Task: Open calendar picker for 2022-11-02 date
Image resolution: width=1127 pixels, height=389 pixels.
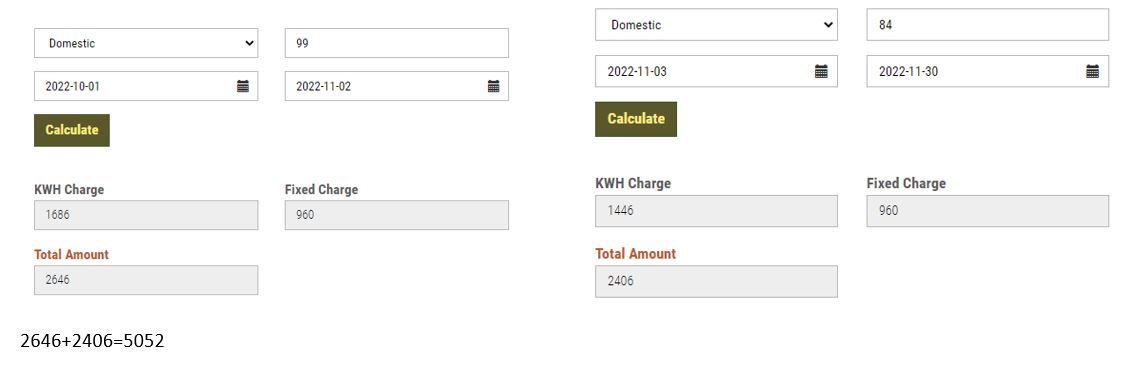Action: [494, 86]
